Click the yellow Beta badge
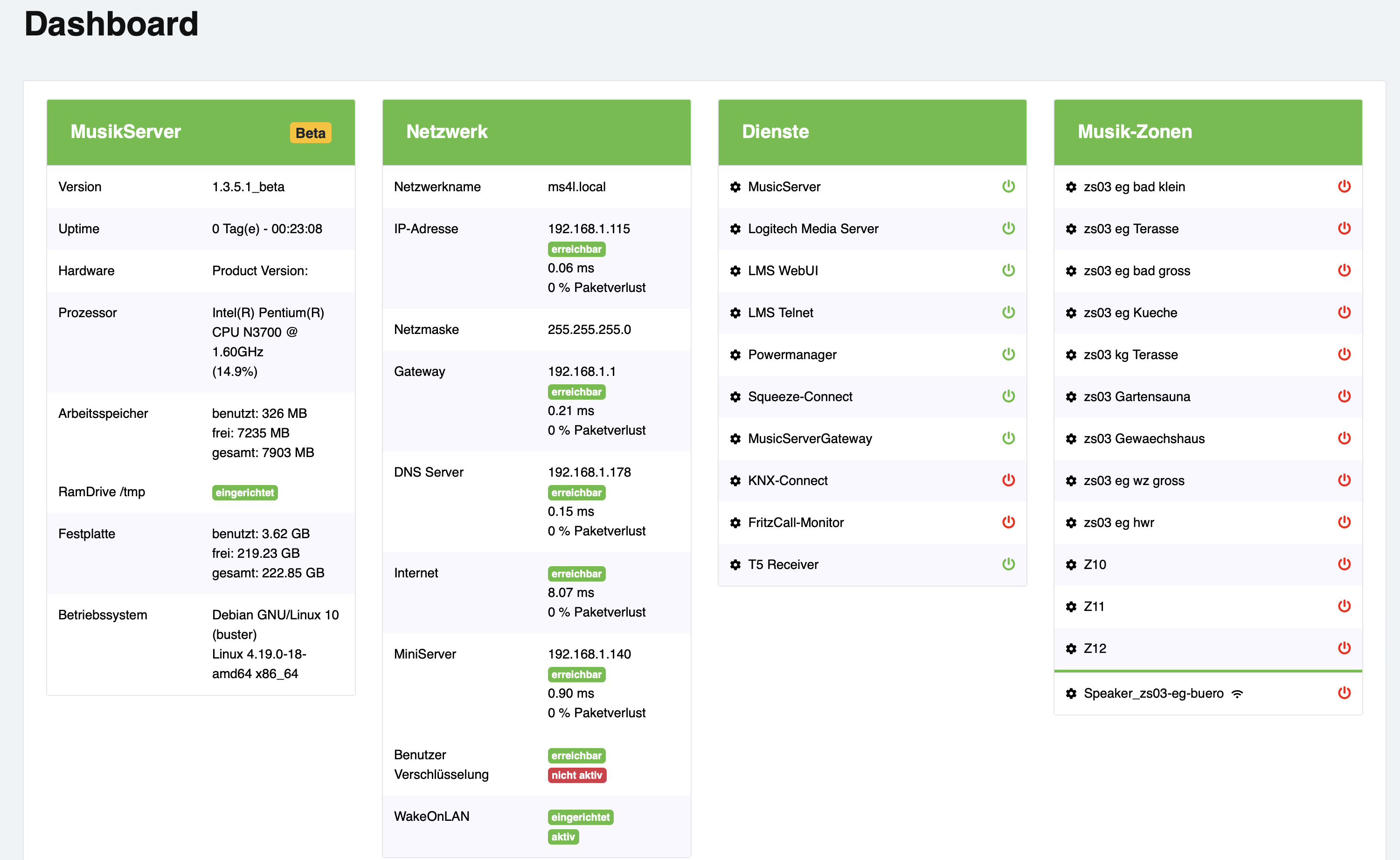This screenshot has height=860, width=1400. tap(310, 133)
